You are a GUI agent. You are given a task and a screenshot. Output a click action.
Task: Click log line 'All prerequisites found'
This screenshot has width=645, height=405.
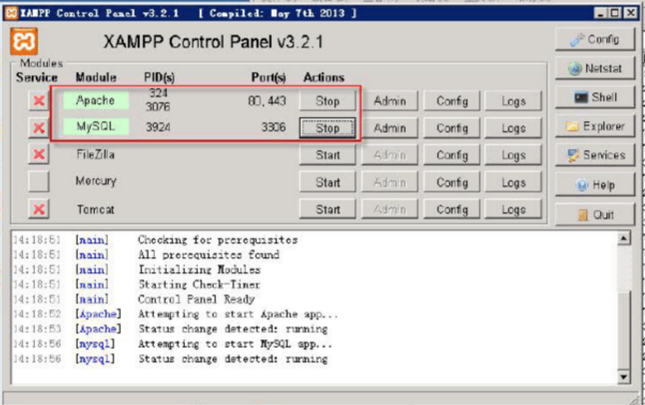coord(209,255)
